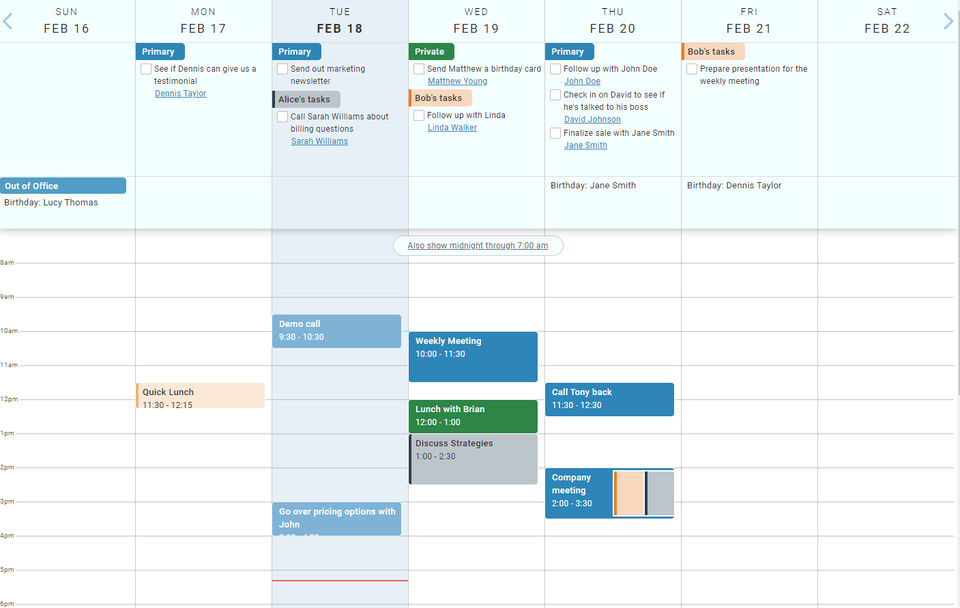
Task: Go to next week arrow
Action: click(x=949, y=21)
